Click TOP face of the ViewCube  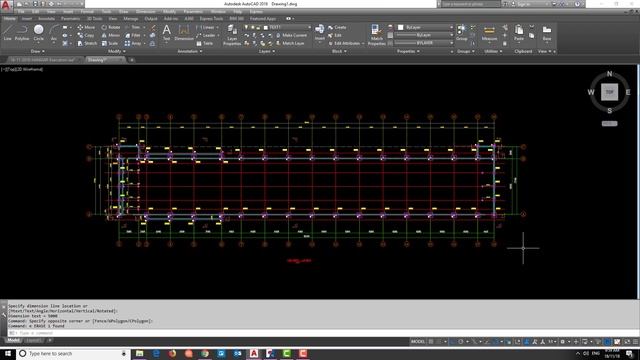click(x=609, y=92)
